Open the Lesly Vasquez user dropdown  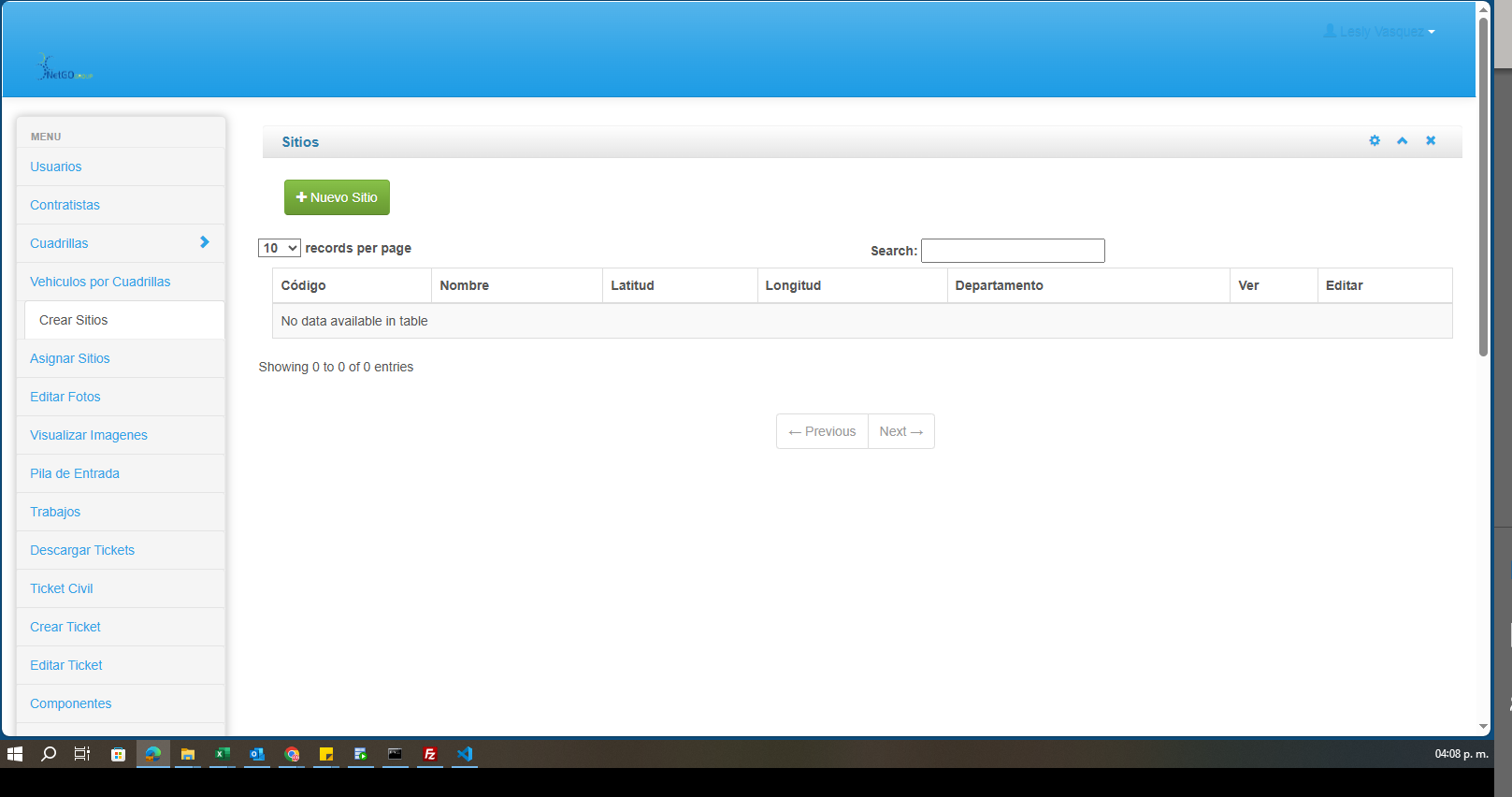1378,32
